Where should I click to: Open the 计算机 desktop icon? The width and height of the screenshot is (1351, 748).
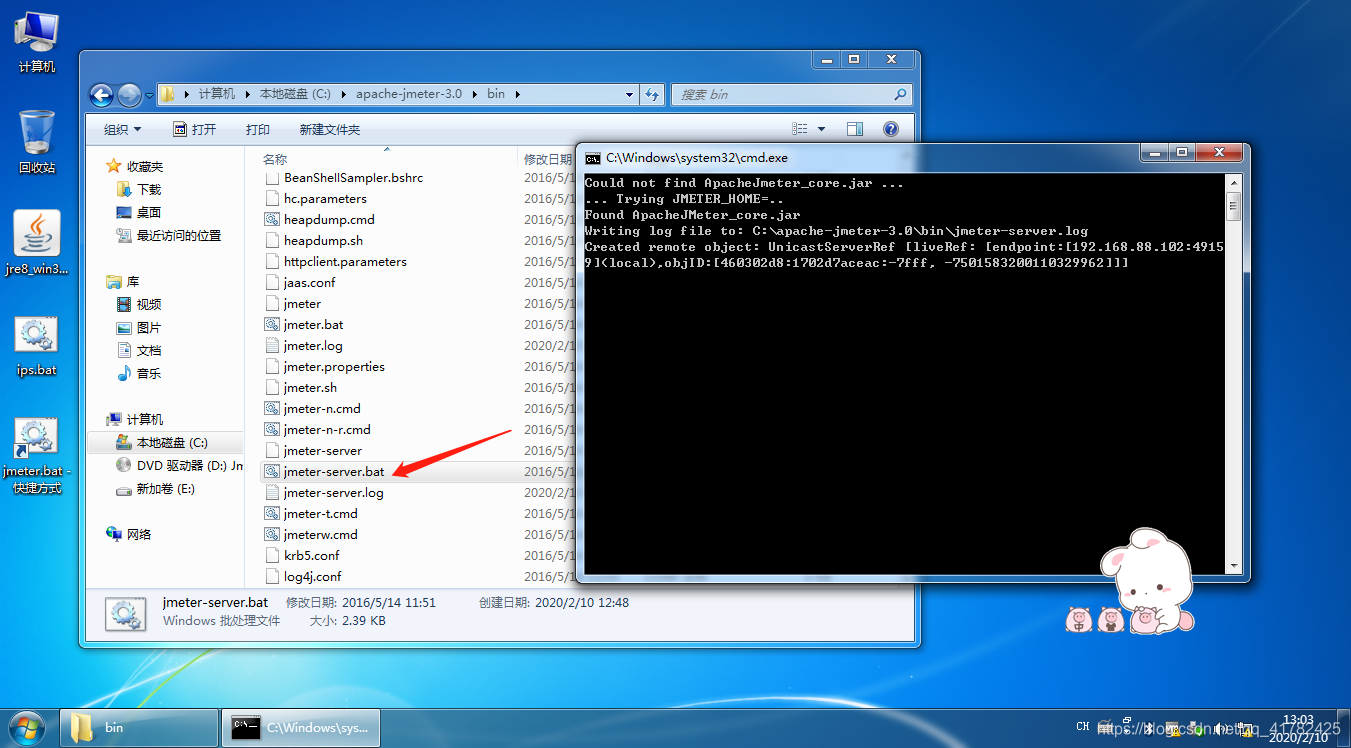click(37, 42)
